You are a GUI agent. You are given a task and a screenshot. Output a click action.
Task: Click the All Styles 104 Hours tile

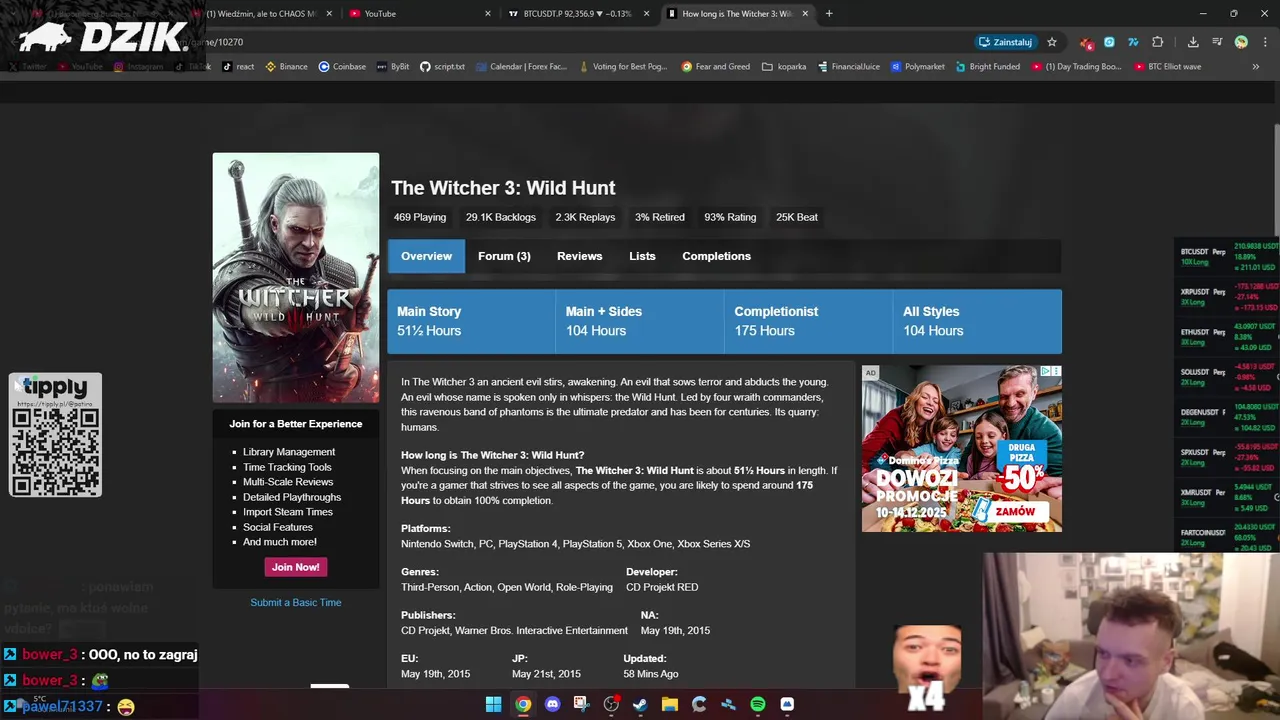[978, 321]
